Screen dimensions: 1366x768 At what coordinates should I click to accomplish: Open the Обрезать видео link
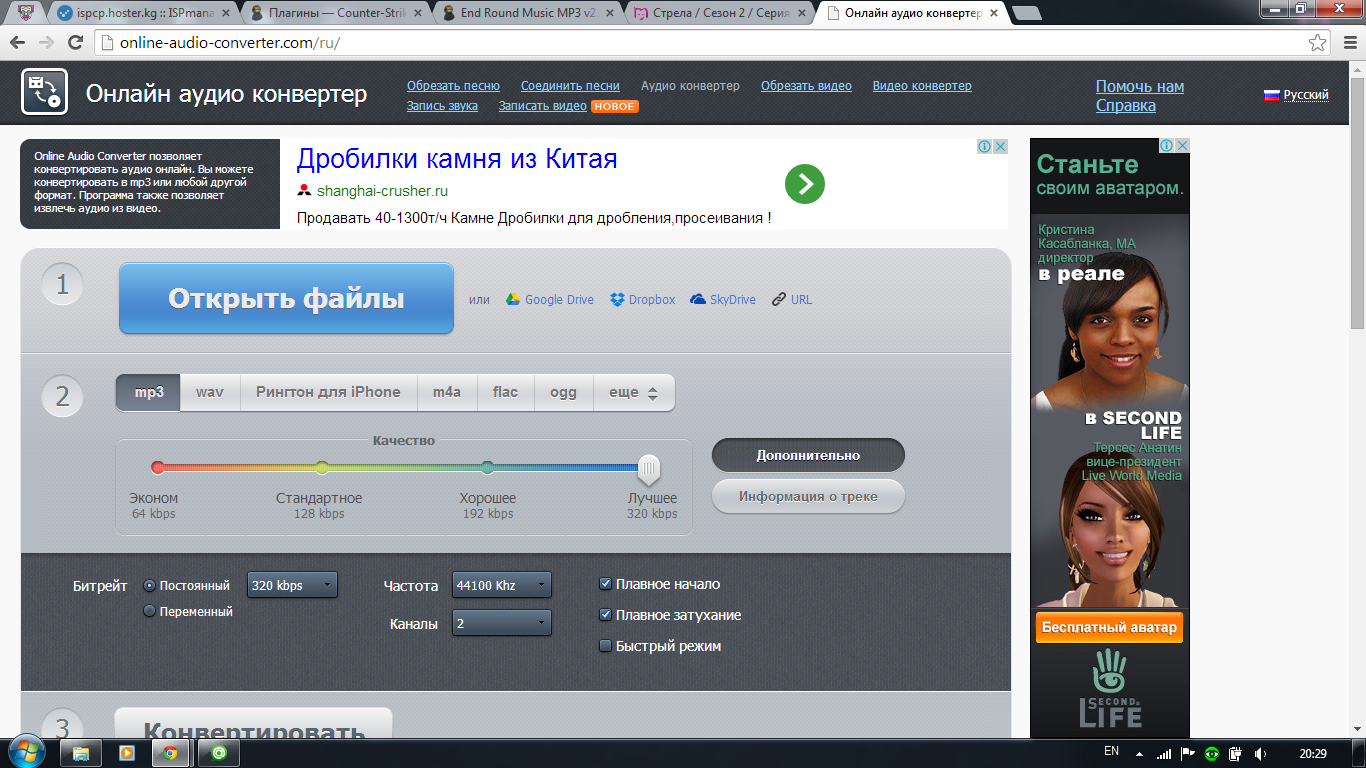(806, 86)
